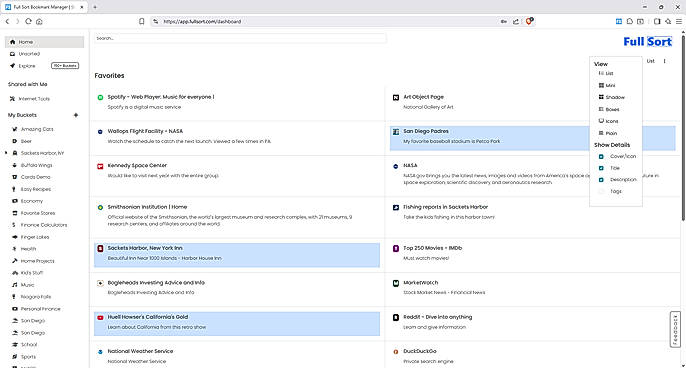Toggle the Description details checkbox

click(601, 180)
